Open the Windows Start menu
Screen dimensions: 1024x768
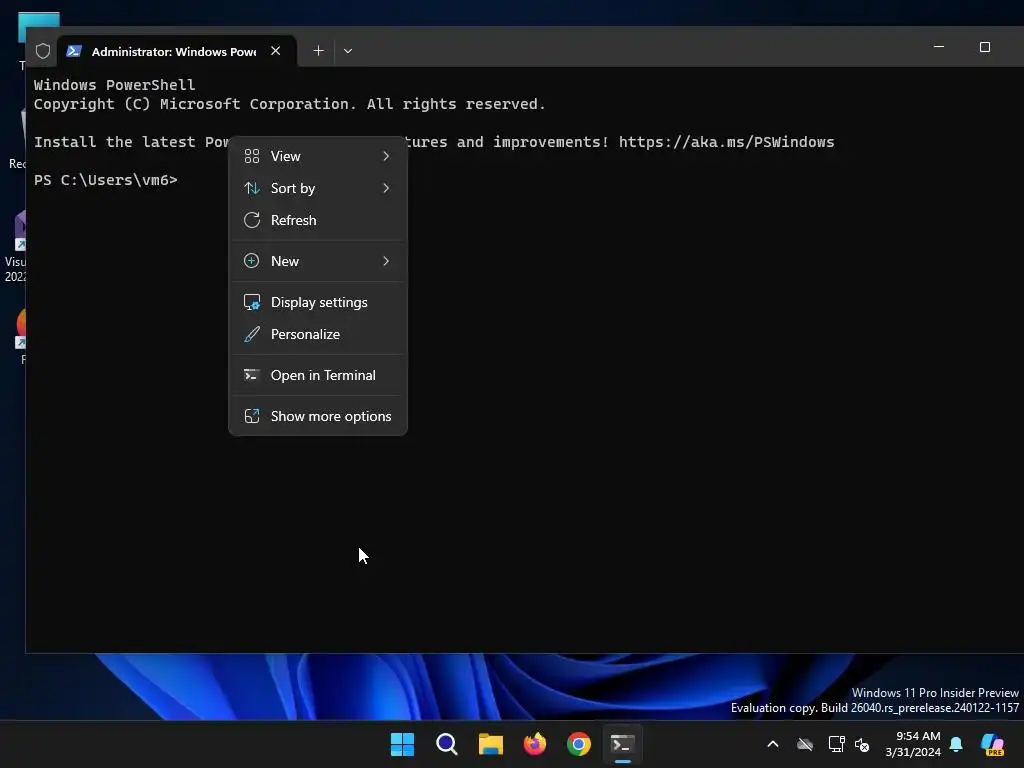tap(402, 744)
